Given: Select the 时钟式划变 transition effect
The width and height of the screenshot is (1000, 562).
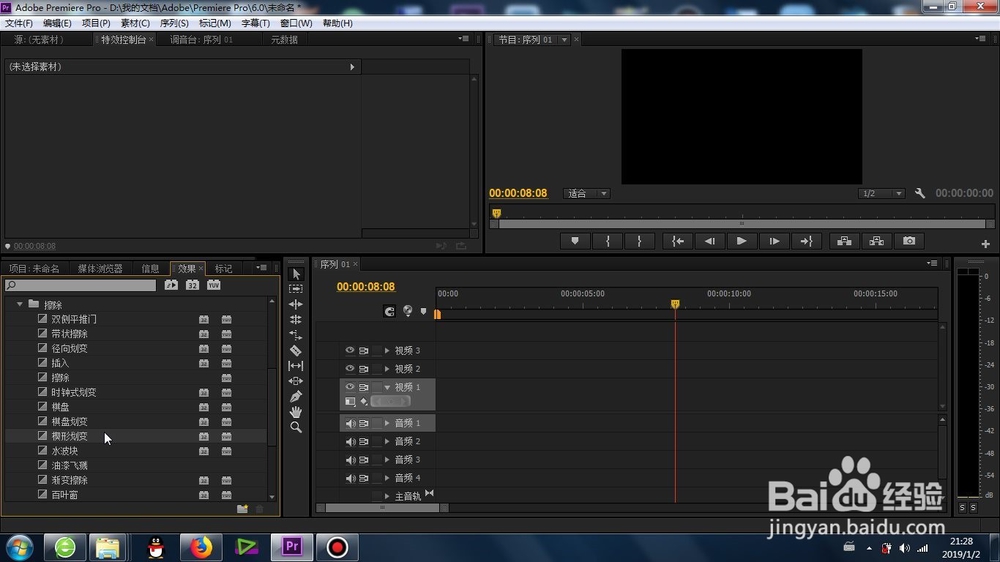Looking at the screenshot, I should [x=73, y=392].
